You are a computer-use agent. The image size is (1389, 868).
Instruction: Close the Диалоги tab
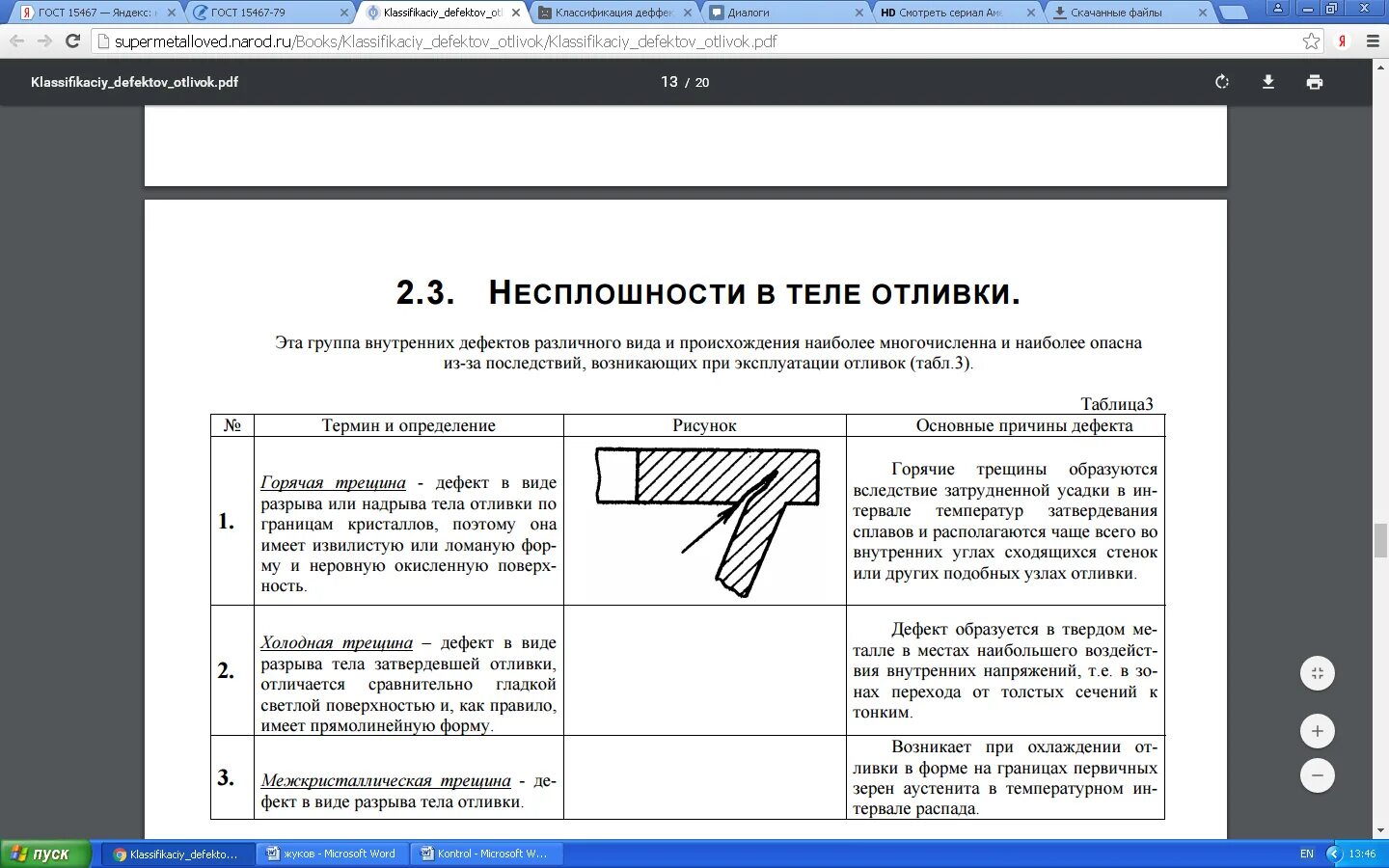[x=859, y=13]
